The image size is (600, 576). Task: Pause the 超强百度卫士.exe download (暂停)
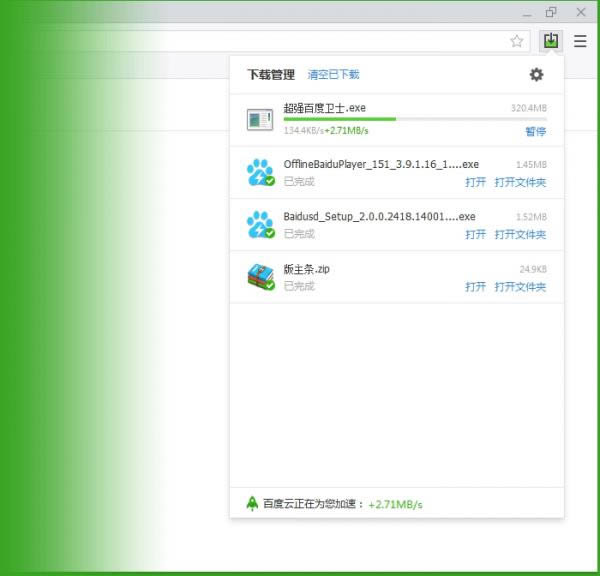536,131
